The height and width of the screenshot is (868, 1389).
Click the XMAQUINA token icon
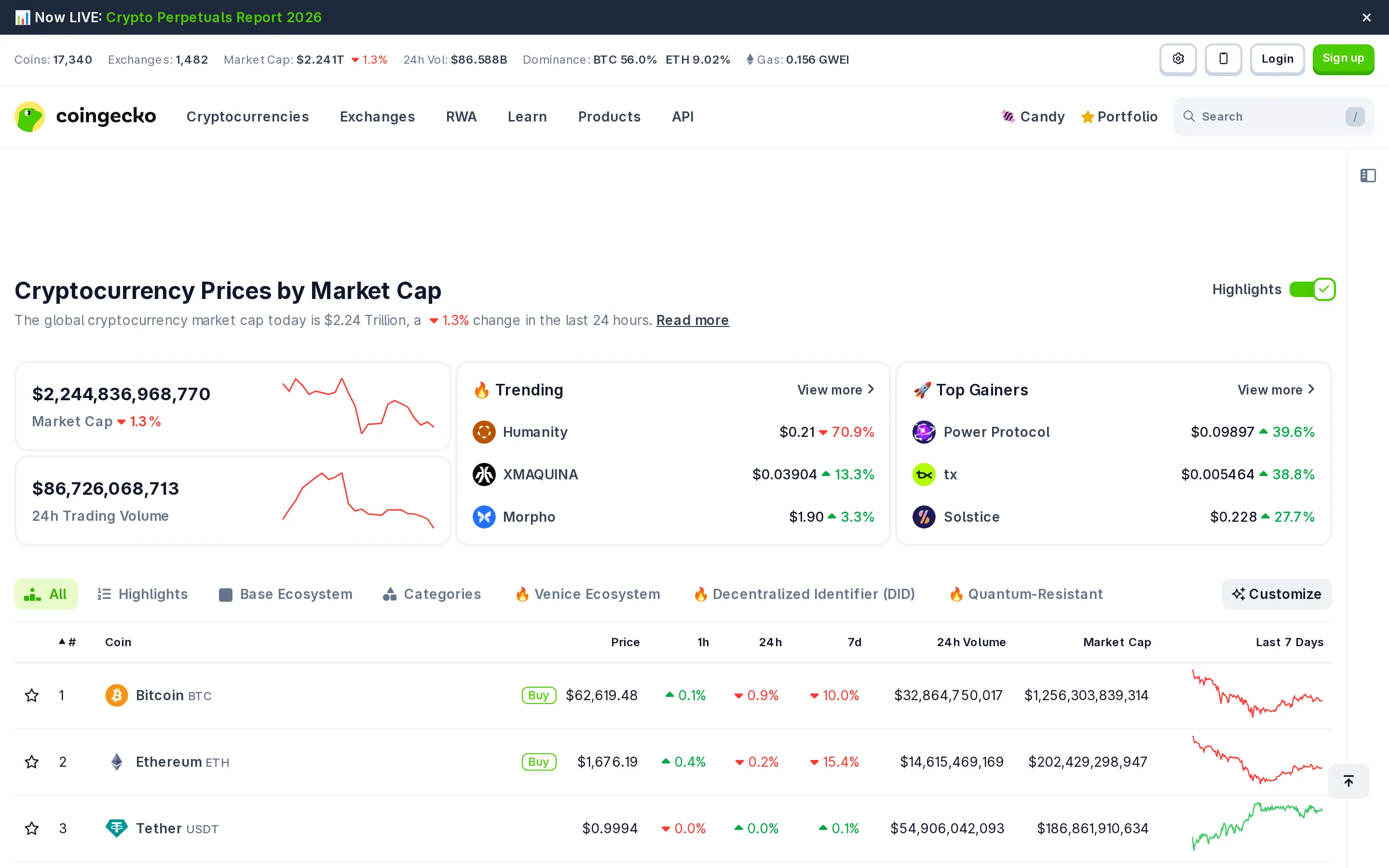tap(484, 475)
